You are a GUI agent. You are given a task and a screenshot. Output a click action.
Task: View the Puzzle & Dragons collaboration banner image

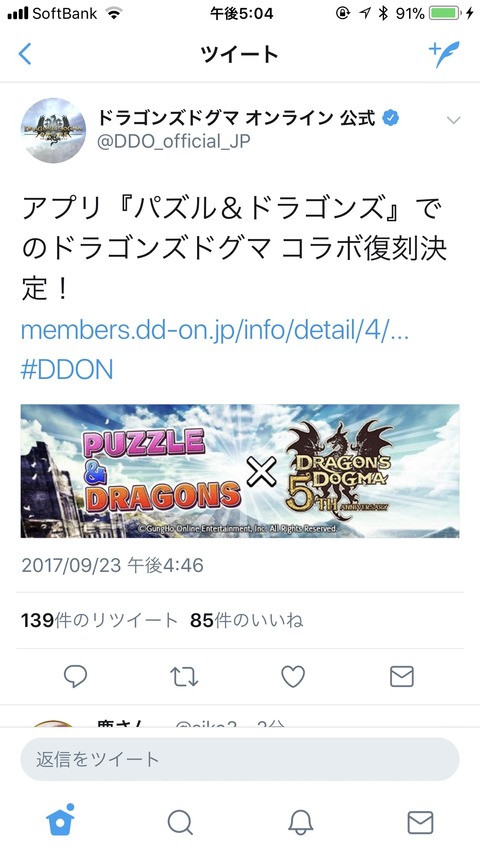tap(240, 471)
